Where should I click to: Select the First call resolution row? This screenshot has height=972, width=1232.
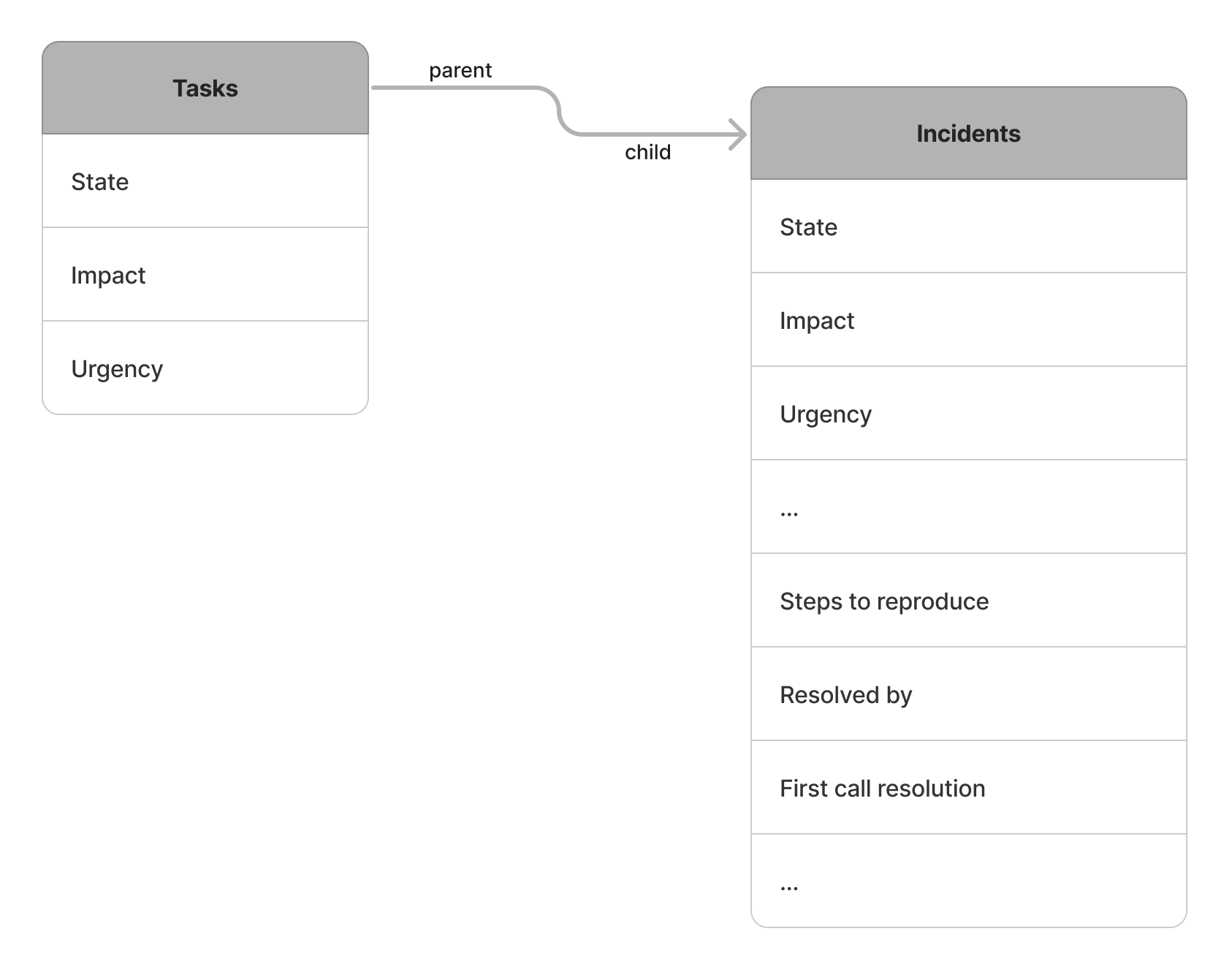click(x=968, y=788)
